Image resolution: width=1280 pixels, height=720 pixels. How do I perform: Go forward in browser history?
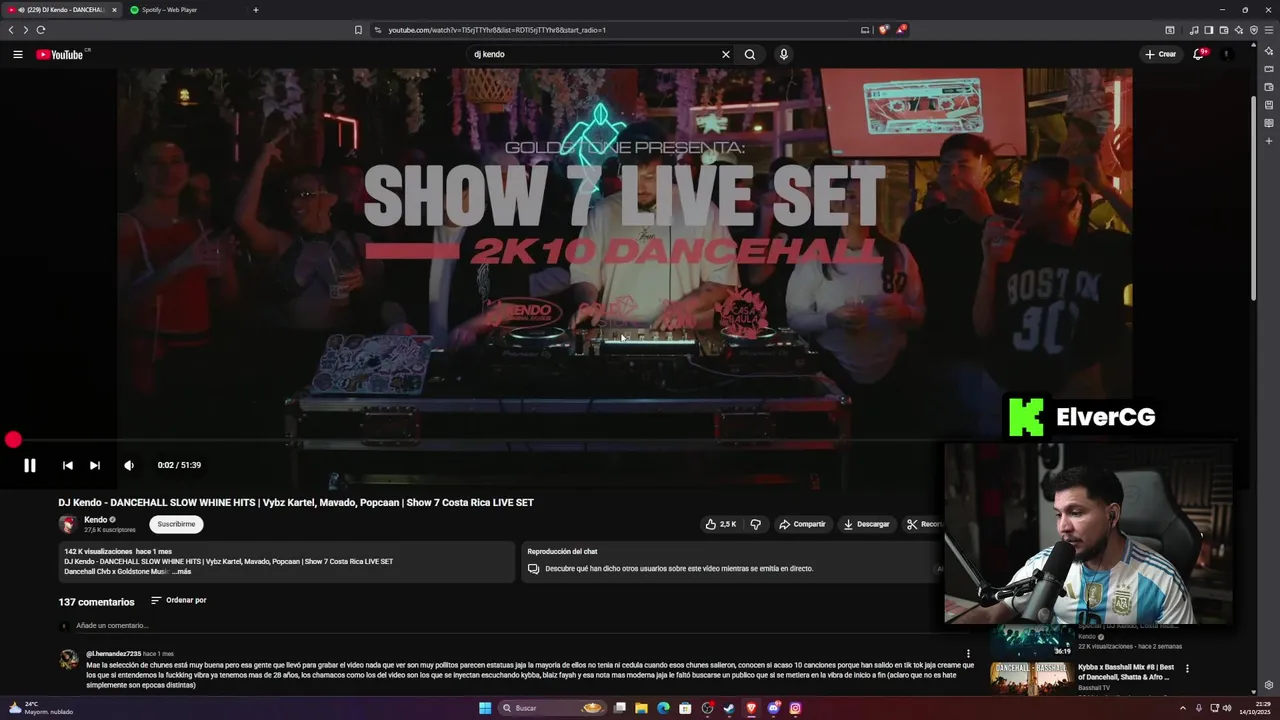point(26,30)
